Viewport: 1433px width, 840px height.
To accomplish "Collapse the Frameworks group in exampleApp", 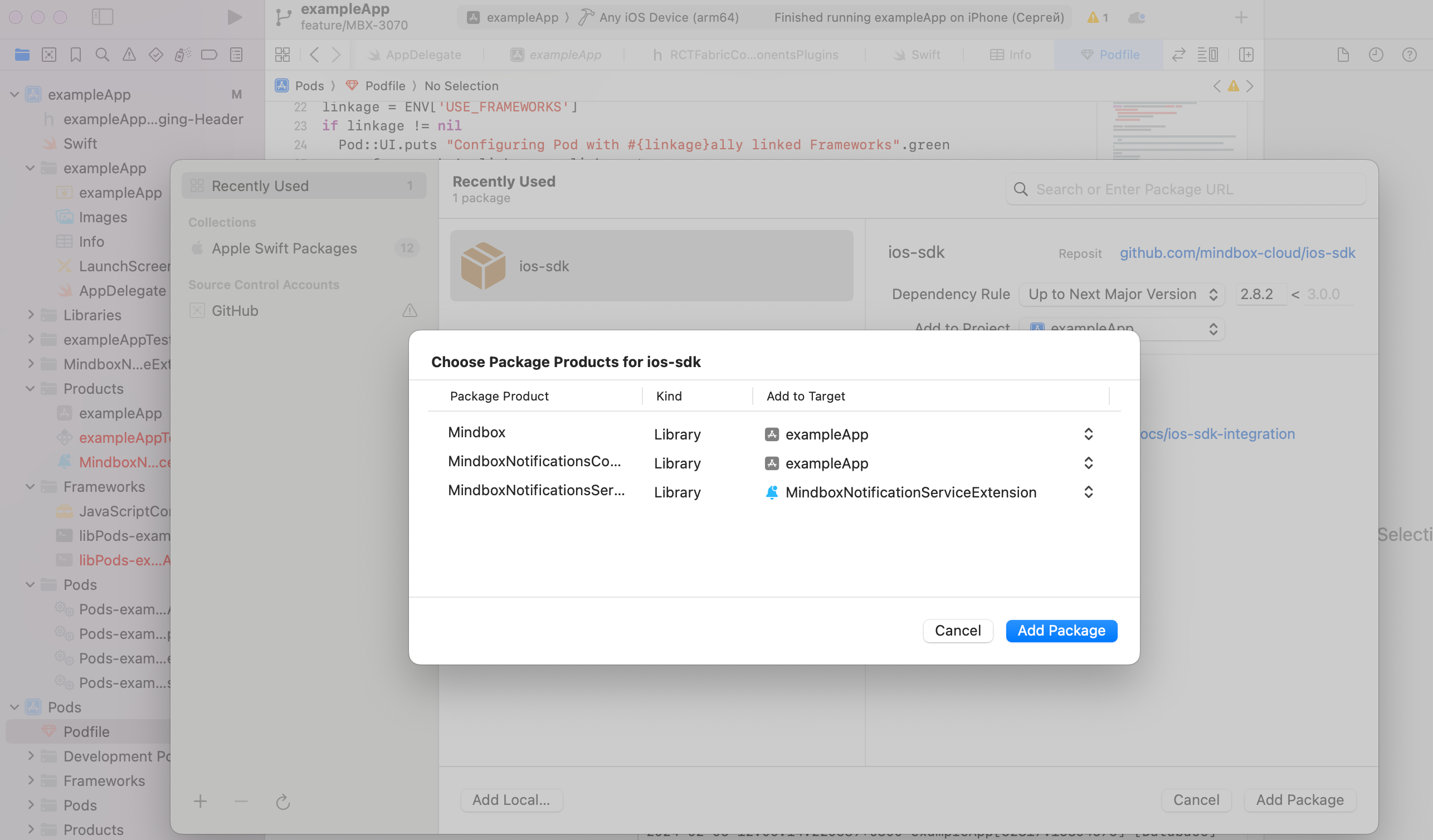I will pos(31,486).
